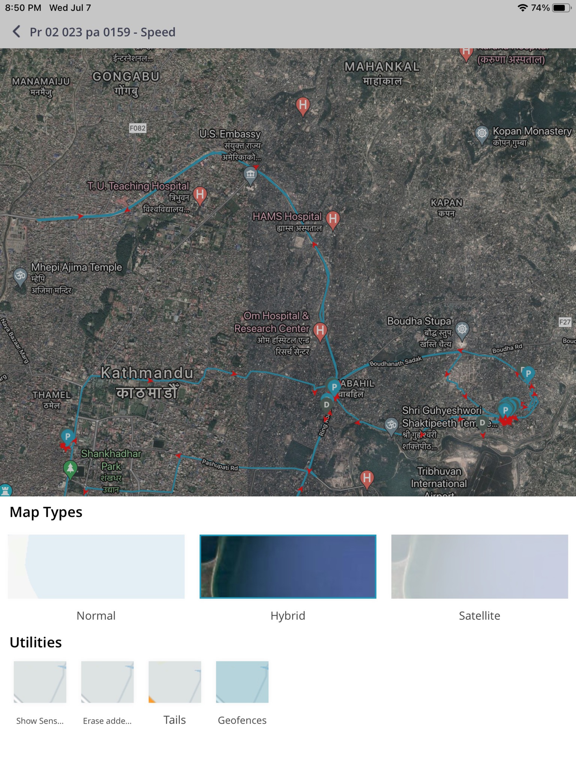
Task: Tap the Kopan Monastery marker
Action: pyautogui.click(x=482, y=134)
